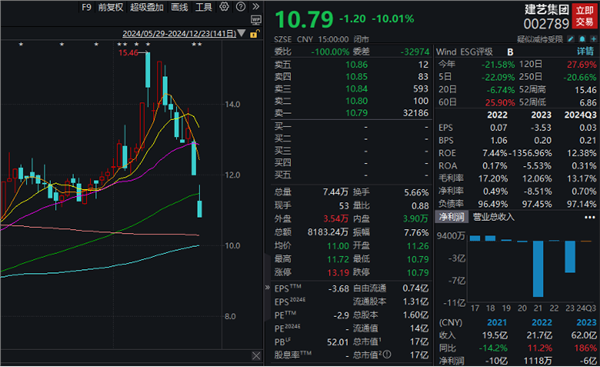Select 卖五 ask price 10.86
Viewport: 600px width, 367px height.
coord(356,65)
